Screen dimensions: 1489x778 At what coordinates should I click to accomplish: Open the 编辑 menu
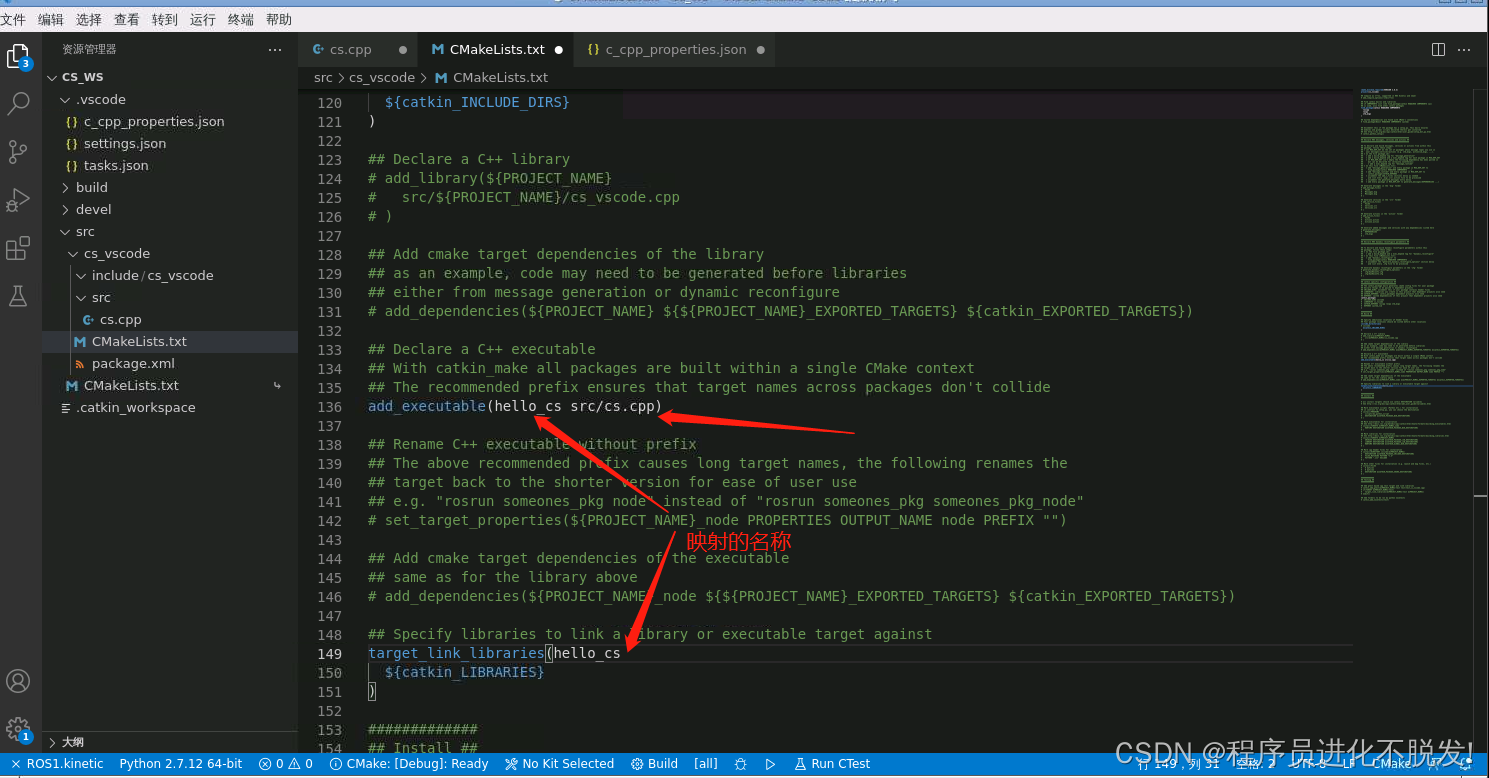(51, 20)
